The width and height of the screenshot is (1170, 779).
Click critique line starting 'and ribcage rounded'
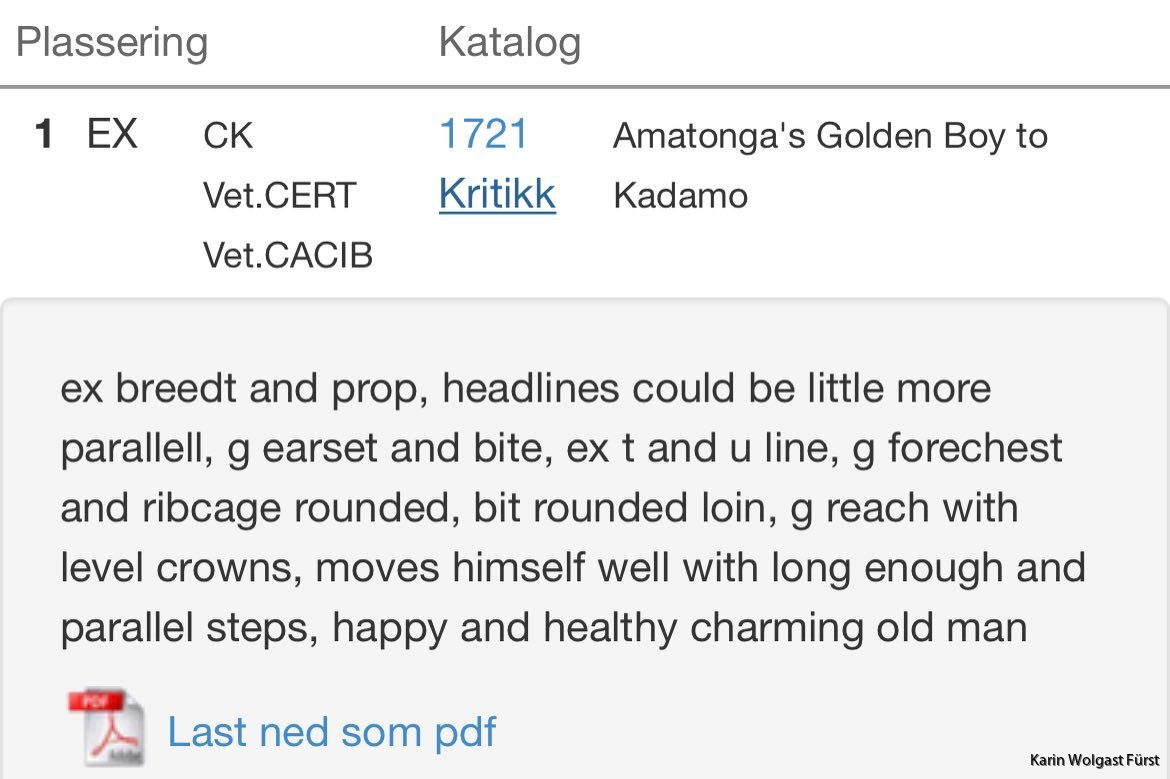click(x=538, y=508)
